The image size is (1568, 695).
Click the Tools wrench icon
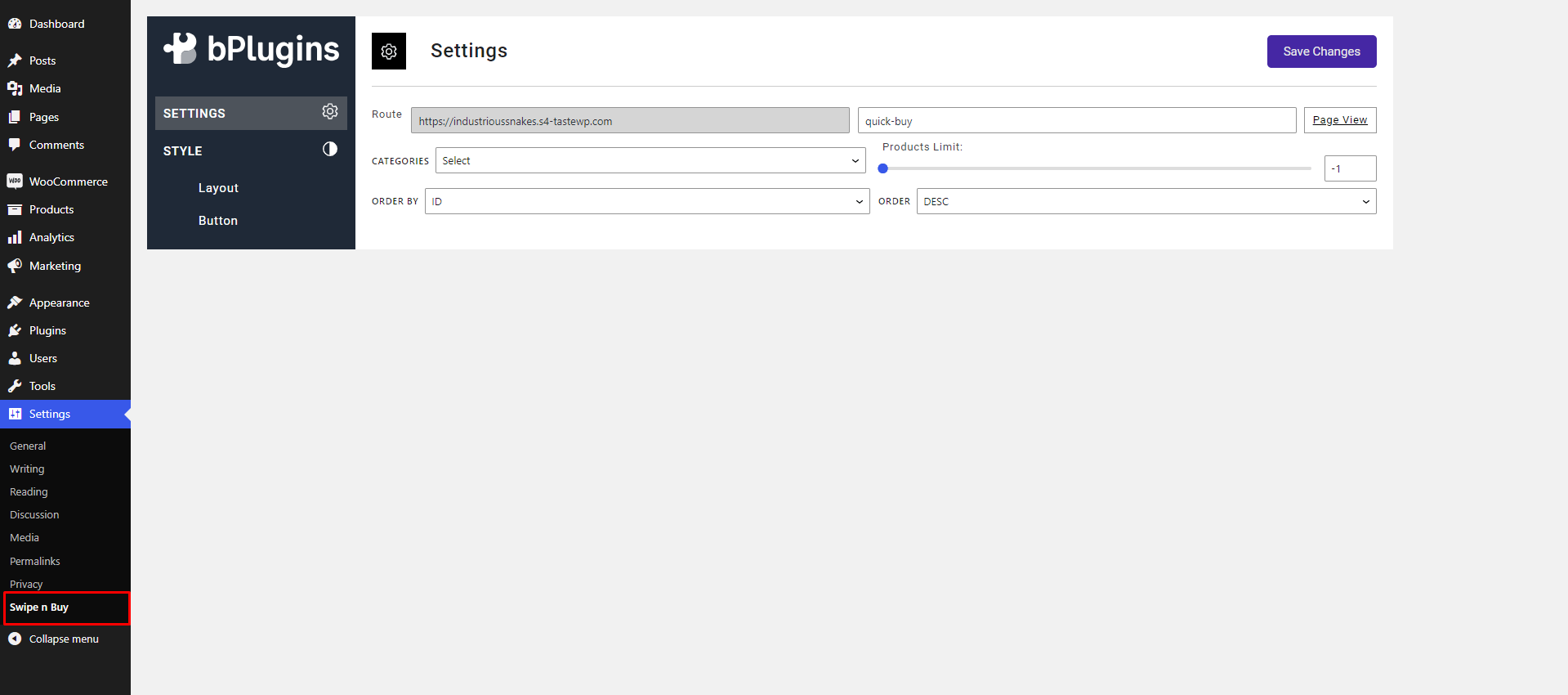click(15, 386)
